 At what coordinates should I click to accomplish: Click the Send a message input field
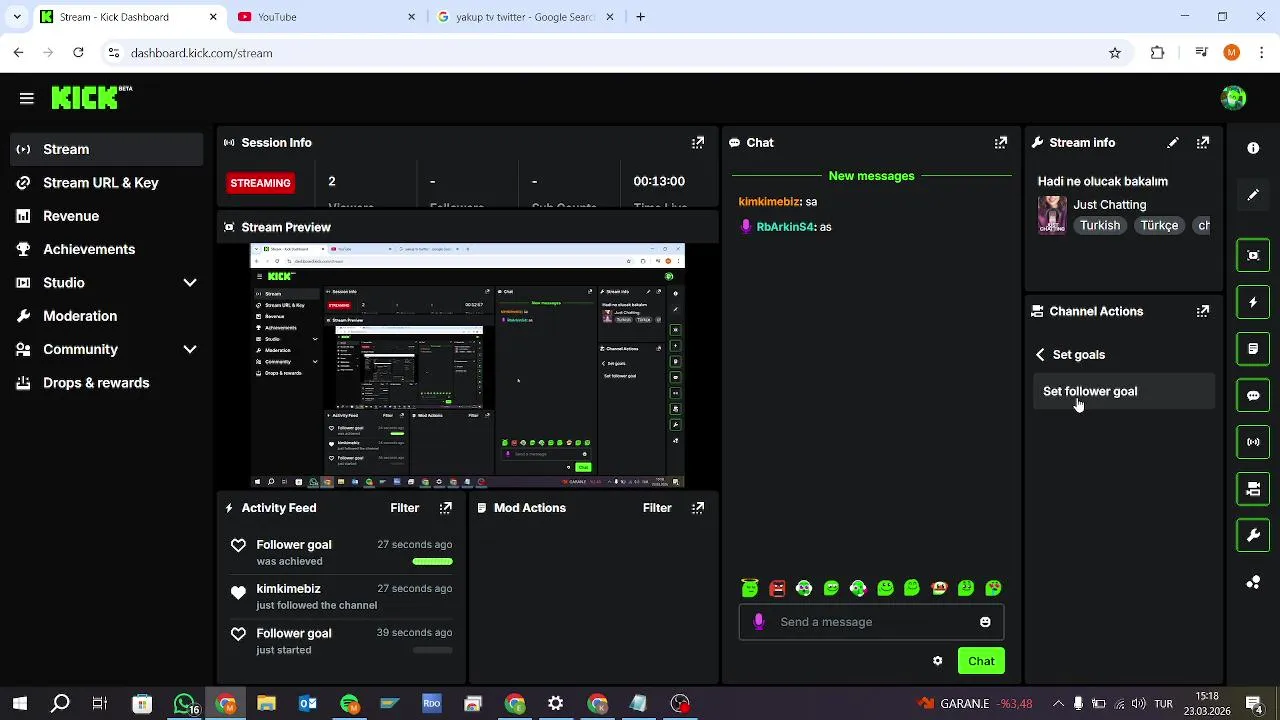click(871, 622)
